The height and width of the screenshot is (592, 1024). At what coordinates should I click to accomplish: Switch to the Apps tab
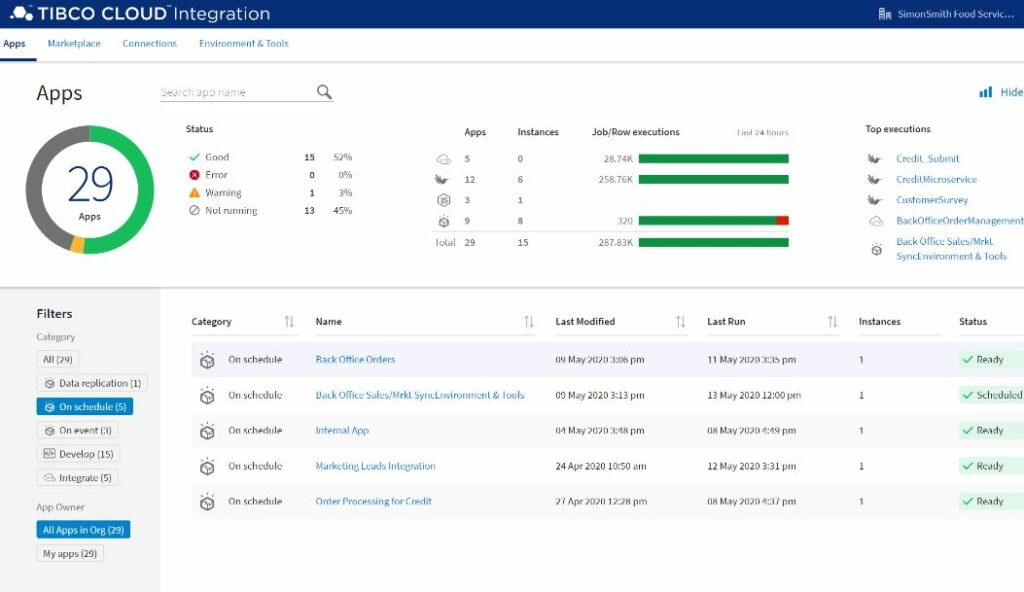pyautogui.click(x=14, y=44)
